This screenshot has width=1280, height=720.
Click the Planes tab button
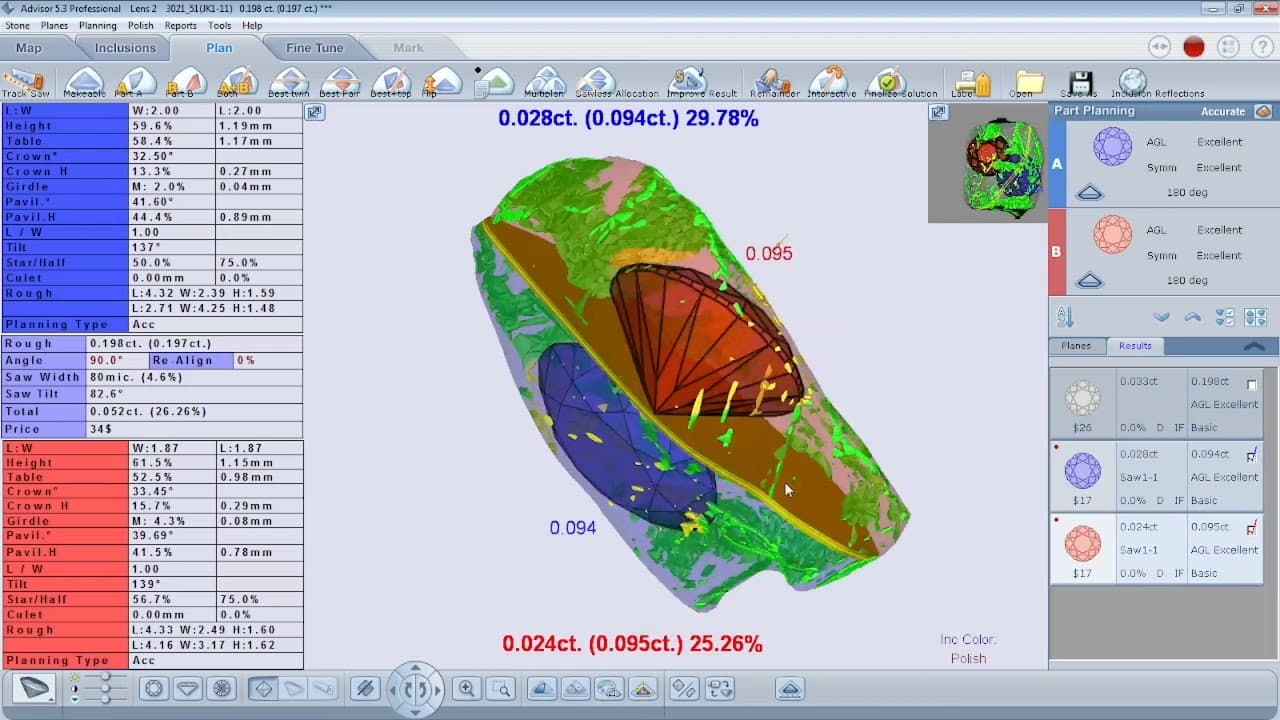pos(1076,346)
